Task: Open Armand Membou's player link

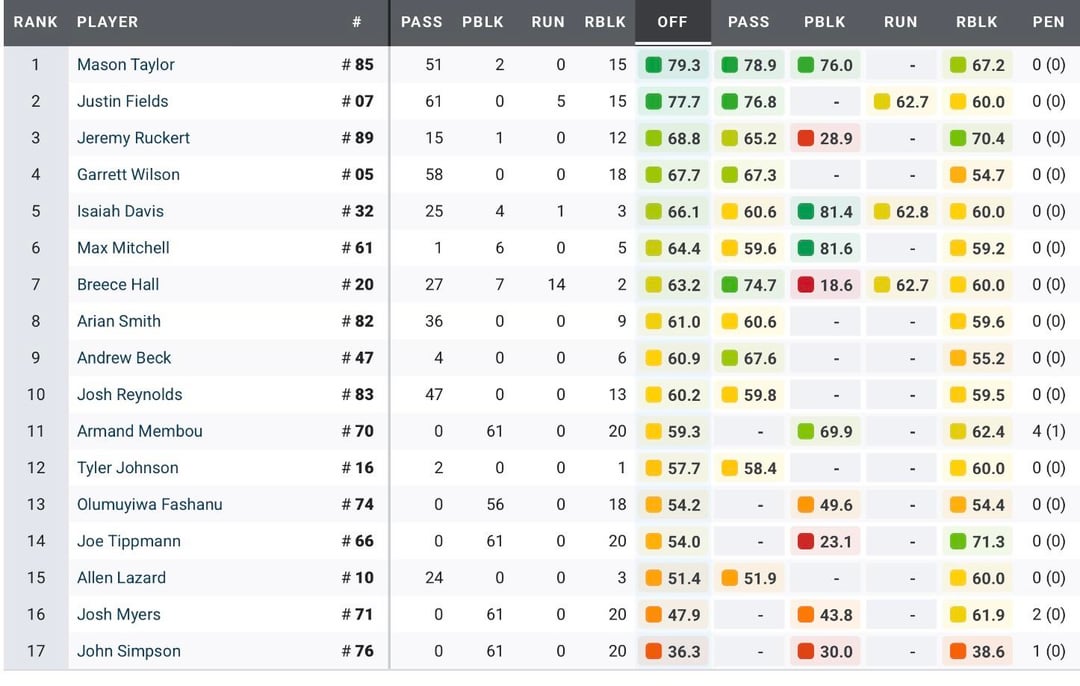Action: [140, 432]
